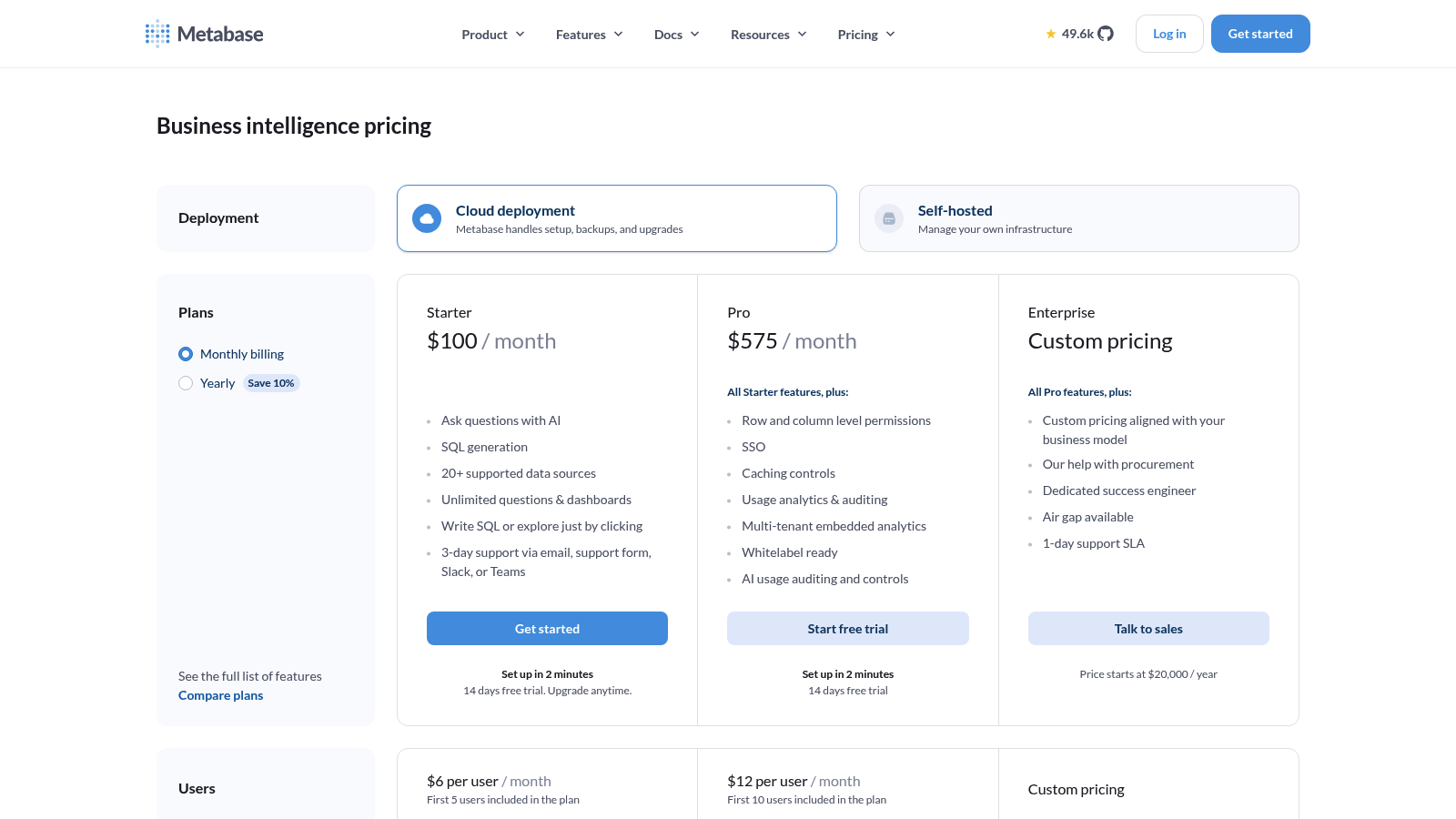Click the Metabase logo icon
Viewport: 1456px width, 819px height.
(157, 34)
